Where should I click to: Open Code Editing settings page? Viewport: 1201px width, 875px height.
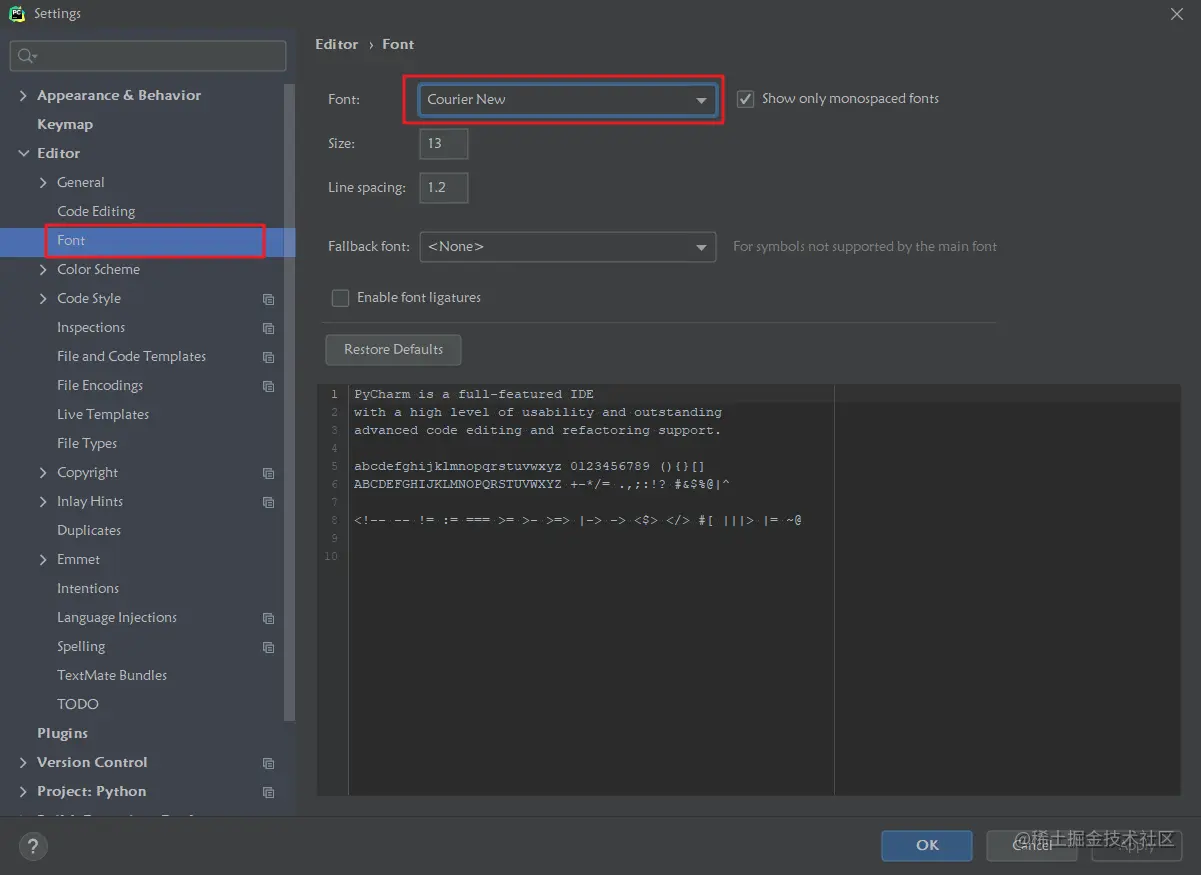pos(96,212)
